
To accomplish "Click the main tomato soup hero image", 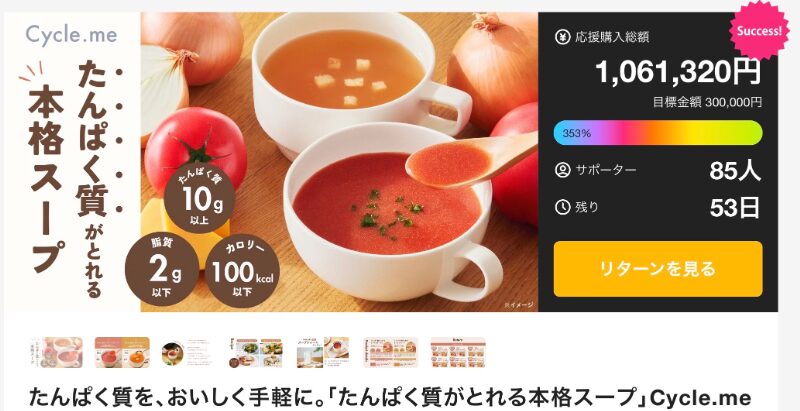I will coord(339,162).
